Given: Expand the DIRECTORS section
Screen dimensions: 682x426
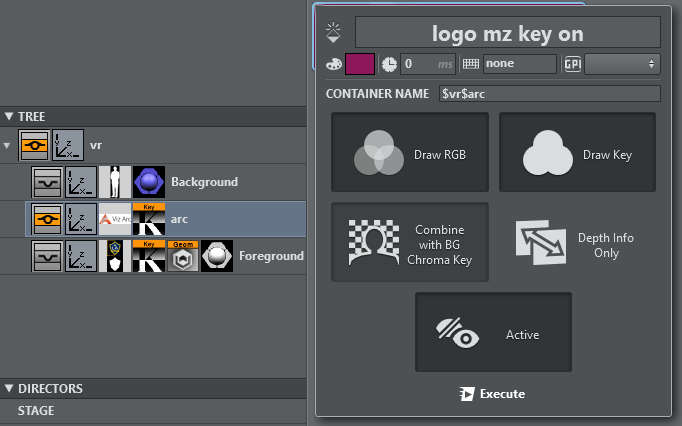Looking at the screenshot, I should pos(9,388).
